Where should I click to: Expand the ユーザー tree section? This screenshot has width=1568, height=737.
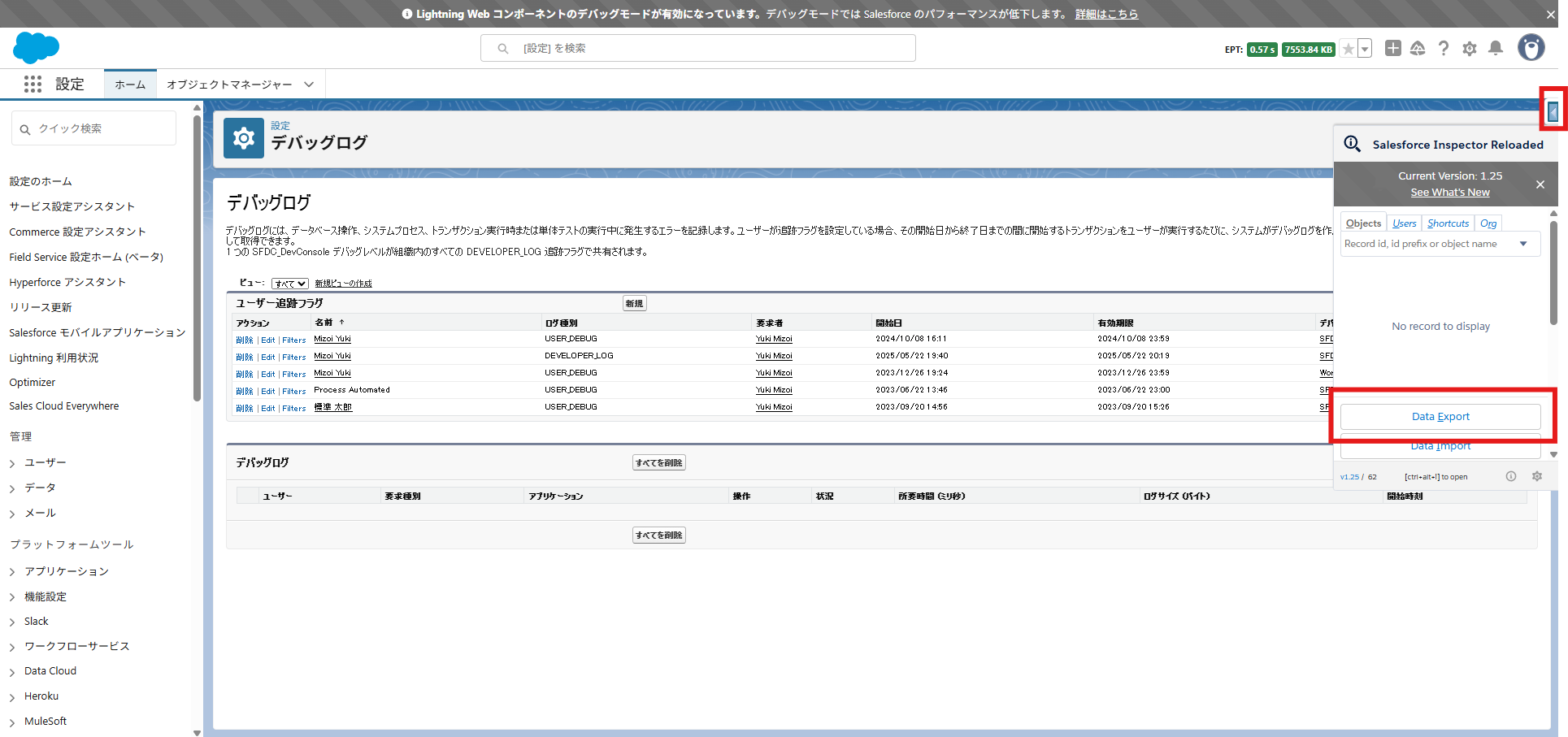(12, 463)
